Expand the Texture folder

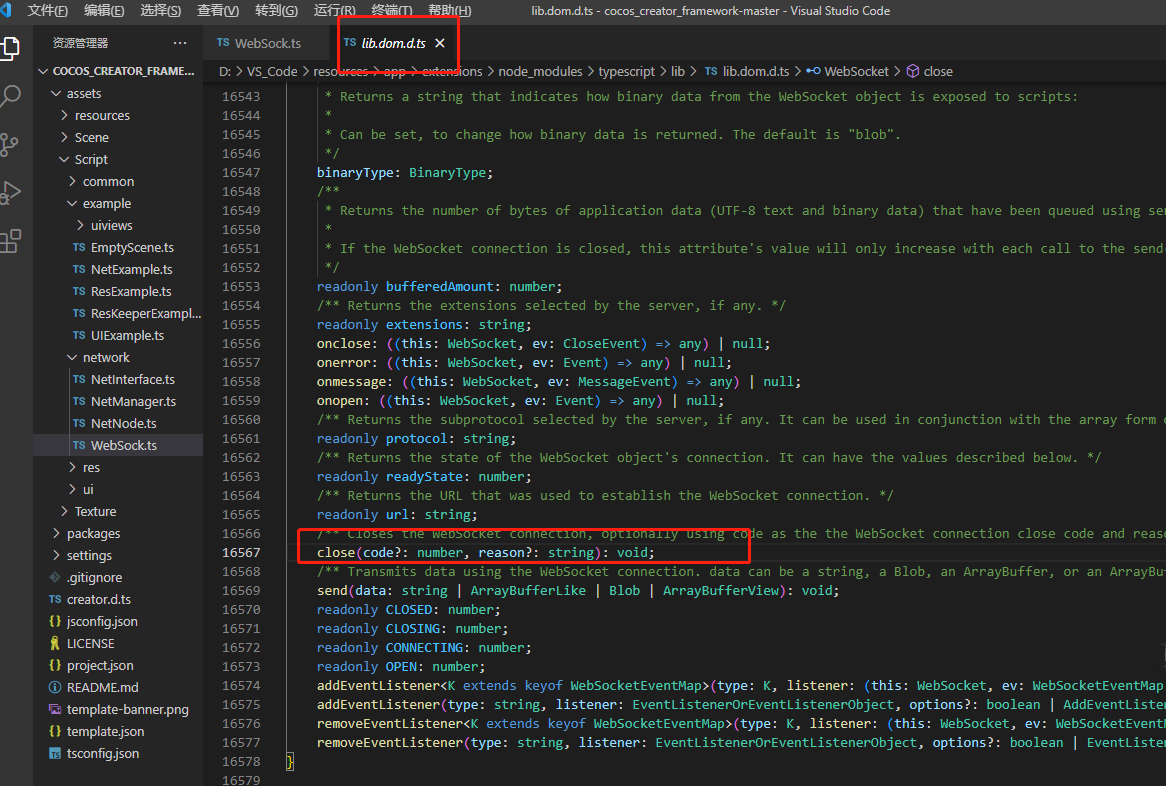(x=65, y=512)
